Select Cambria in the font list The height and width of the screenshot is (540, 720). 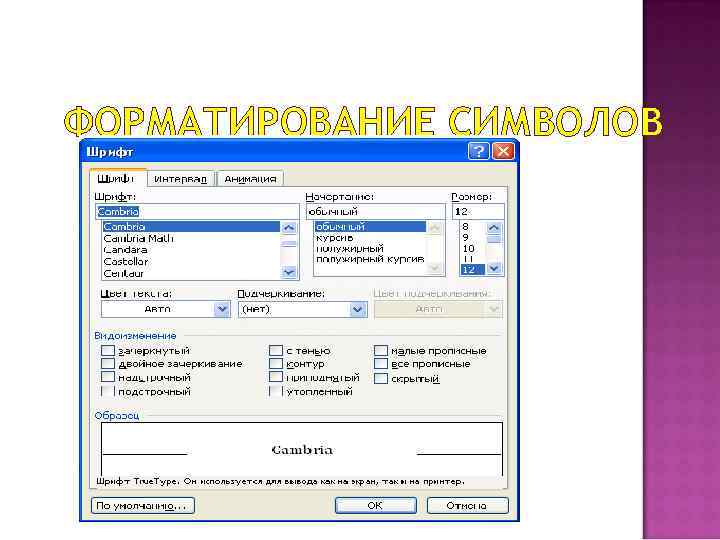tap(191, 227)
